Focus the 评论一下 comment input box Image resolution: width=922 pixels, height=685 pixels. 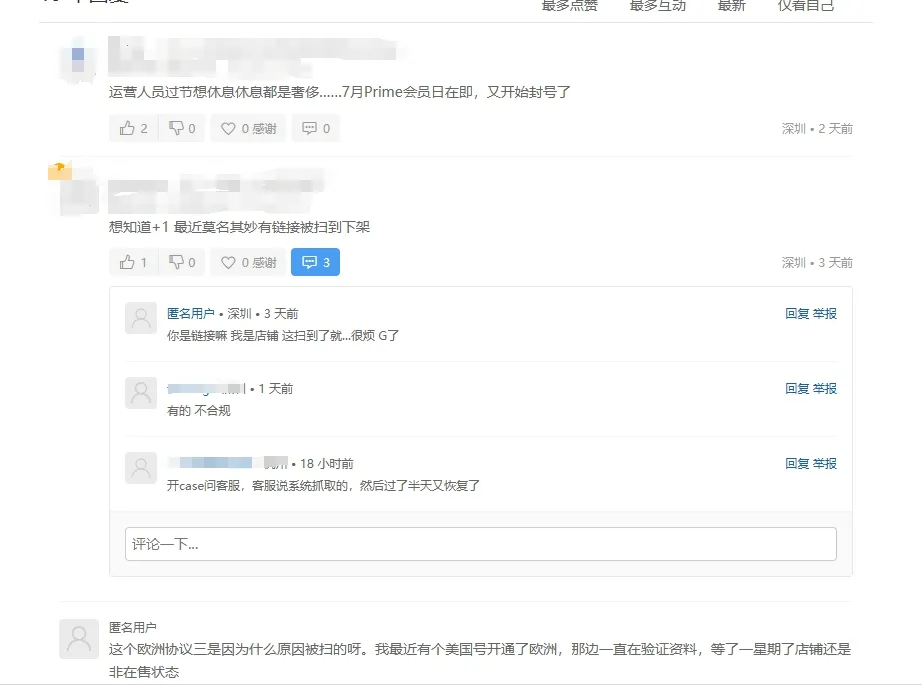[x=480, y=544]
